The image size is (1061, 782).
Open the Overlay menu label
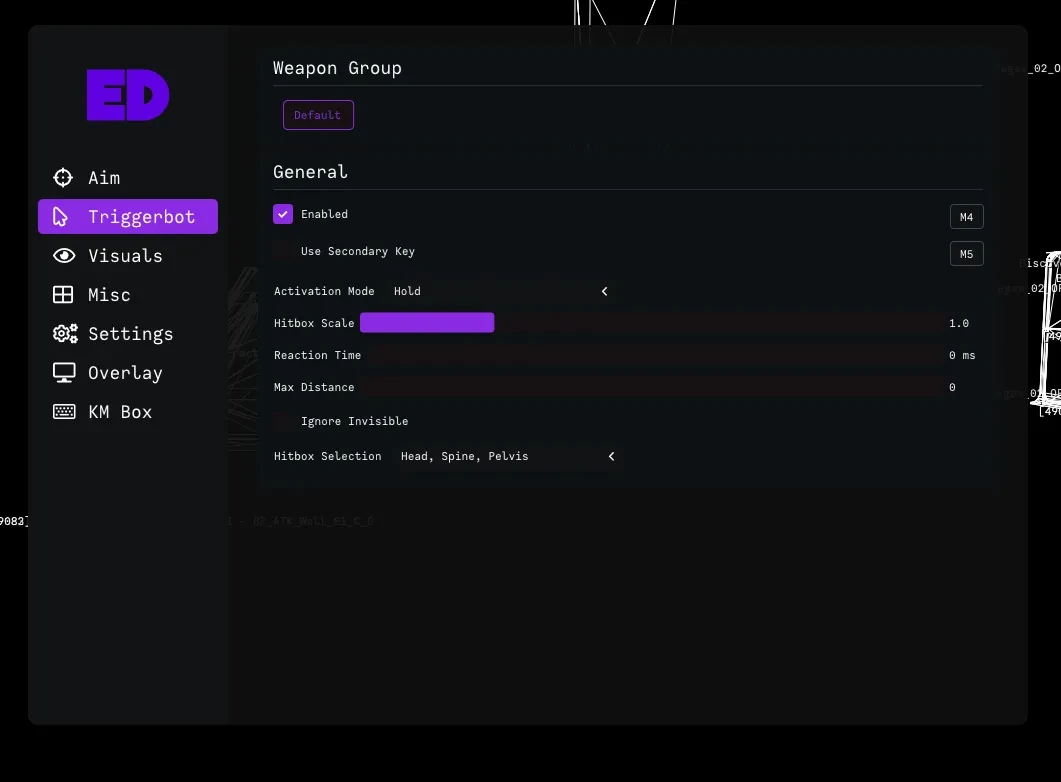(x=125, y=373)
